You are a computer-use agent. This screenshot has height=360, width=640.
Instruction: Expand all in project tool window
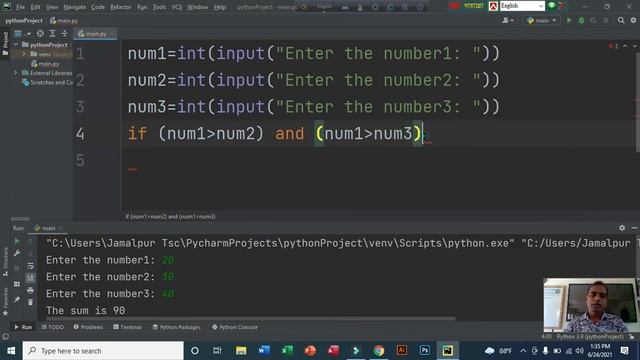pos(52,33)
